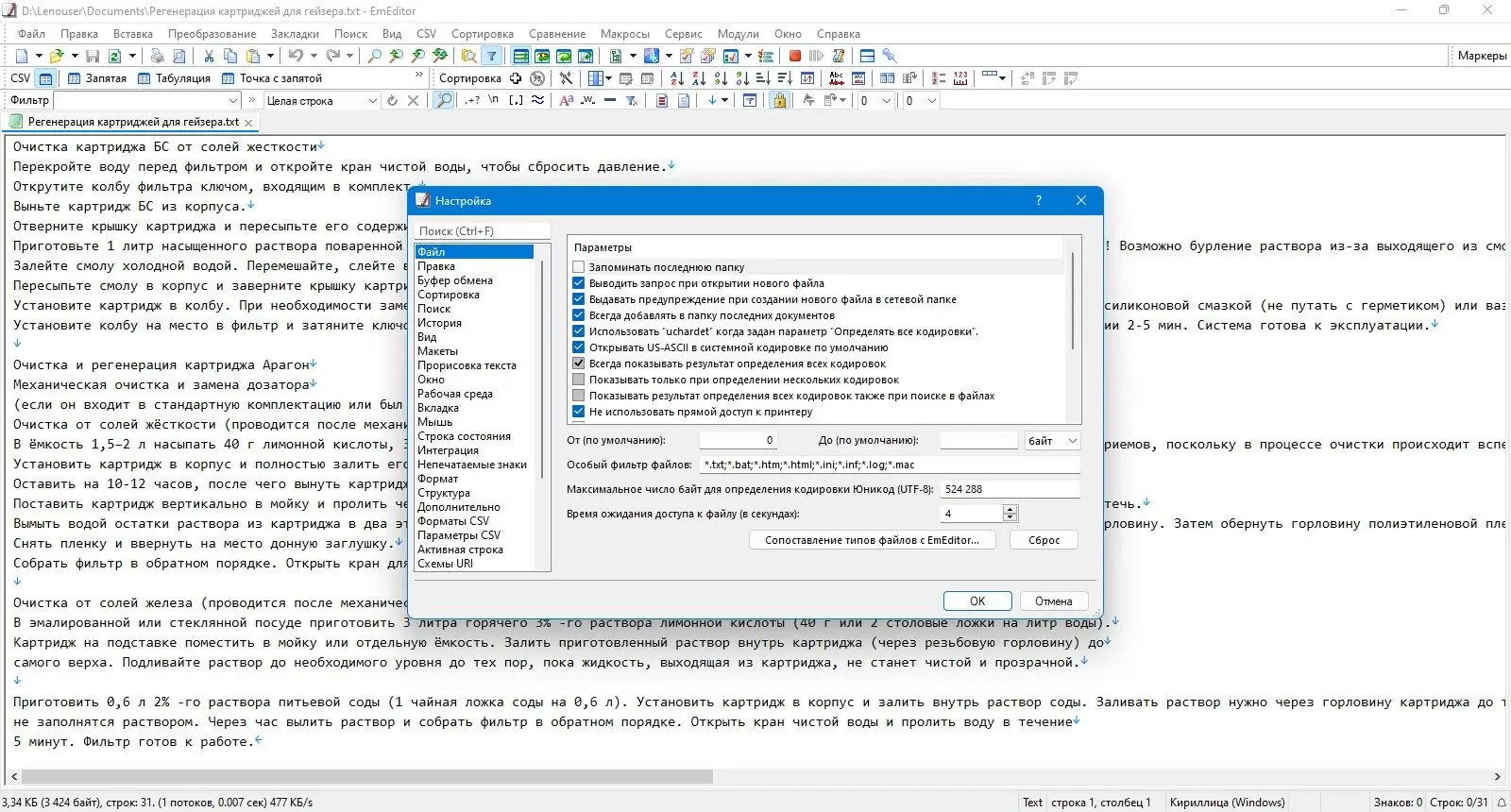Open the Undo history dropdown arrow
Viewport: 1511px width, 812px height.
(313, 56)
